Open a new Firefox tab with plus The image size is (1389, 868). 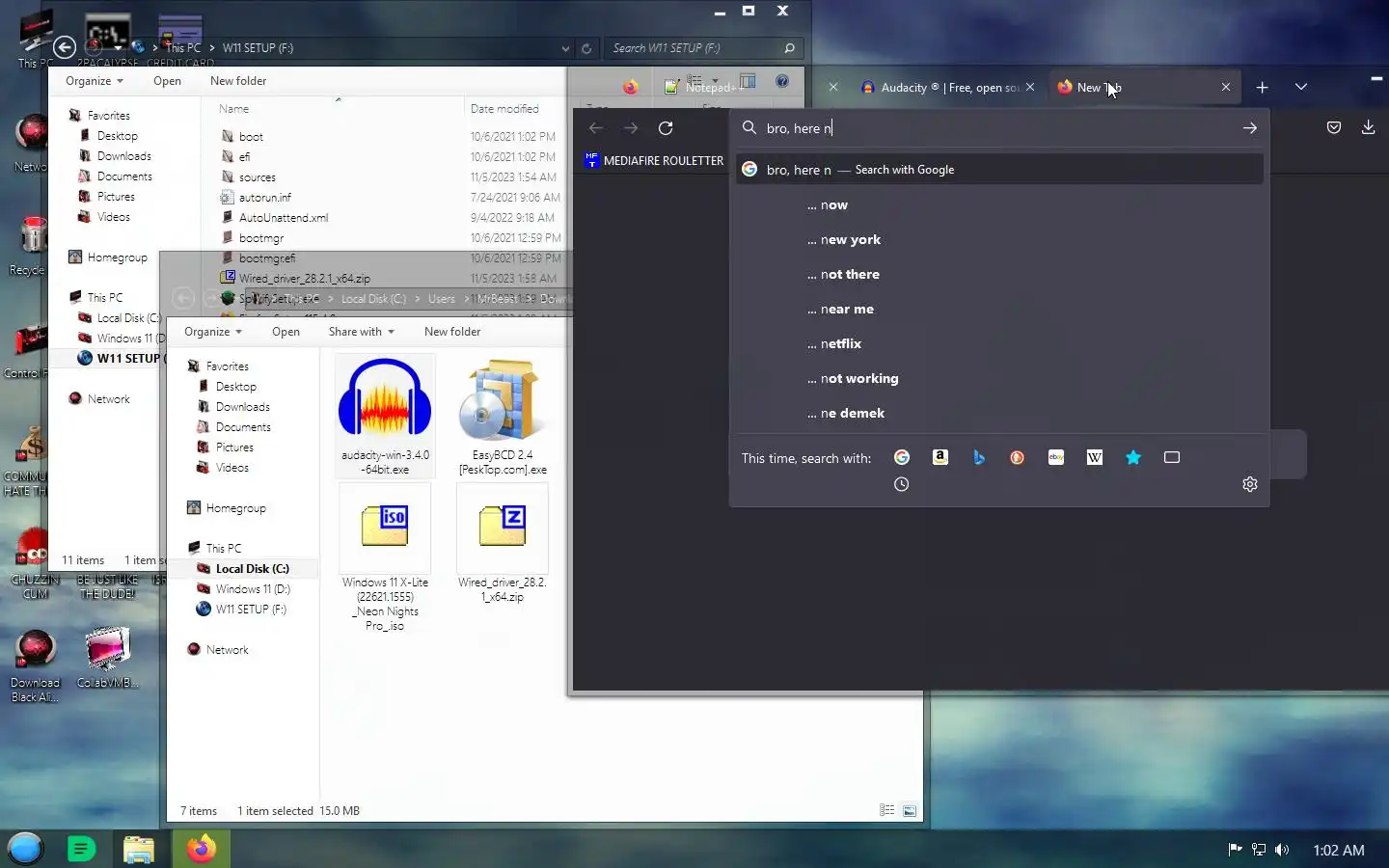tap(1263, 87)
